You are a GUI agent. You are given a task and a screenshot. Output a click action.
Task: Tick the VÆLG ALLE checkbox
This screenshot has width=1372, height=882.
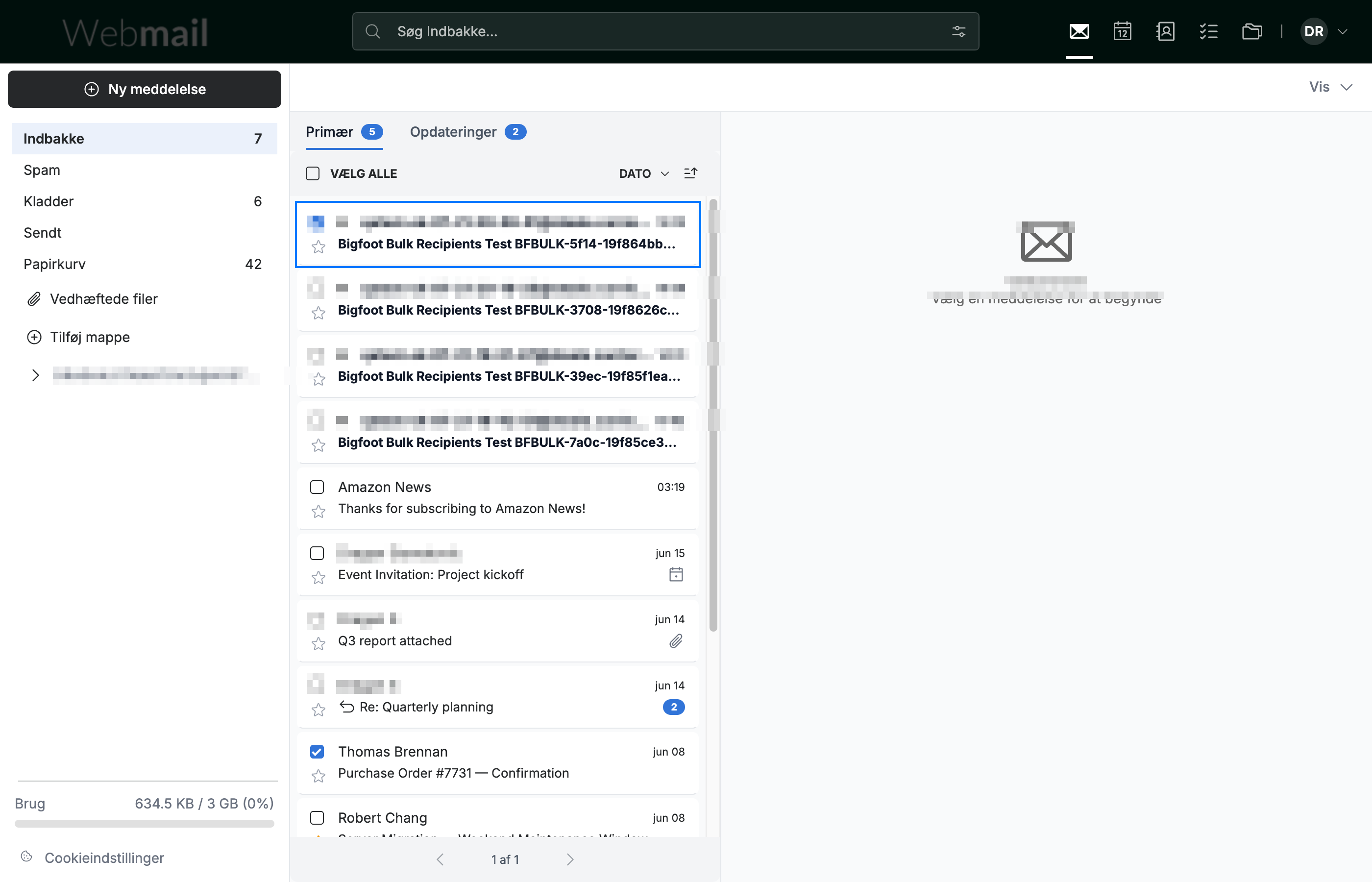[313, 173]
